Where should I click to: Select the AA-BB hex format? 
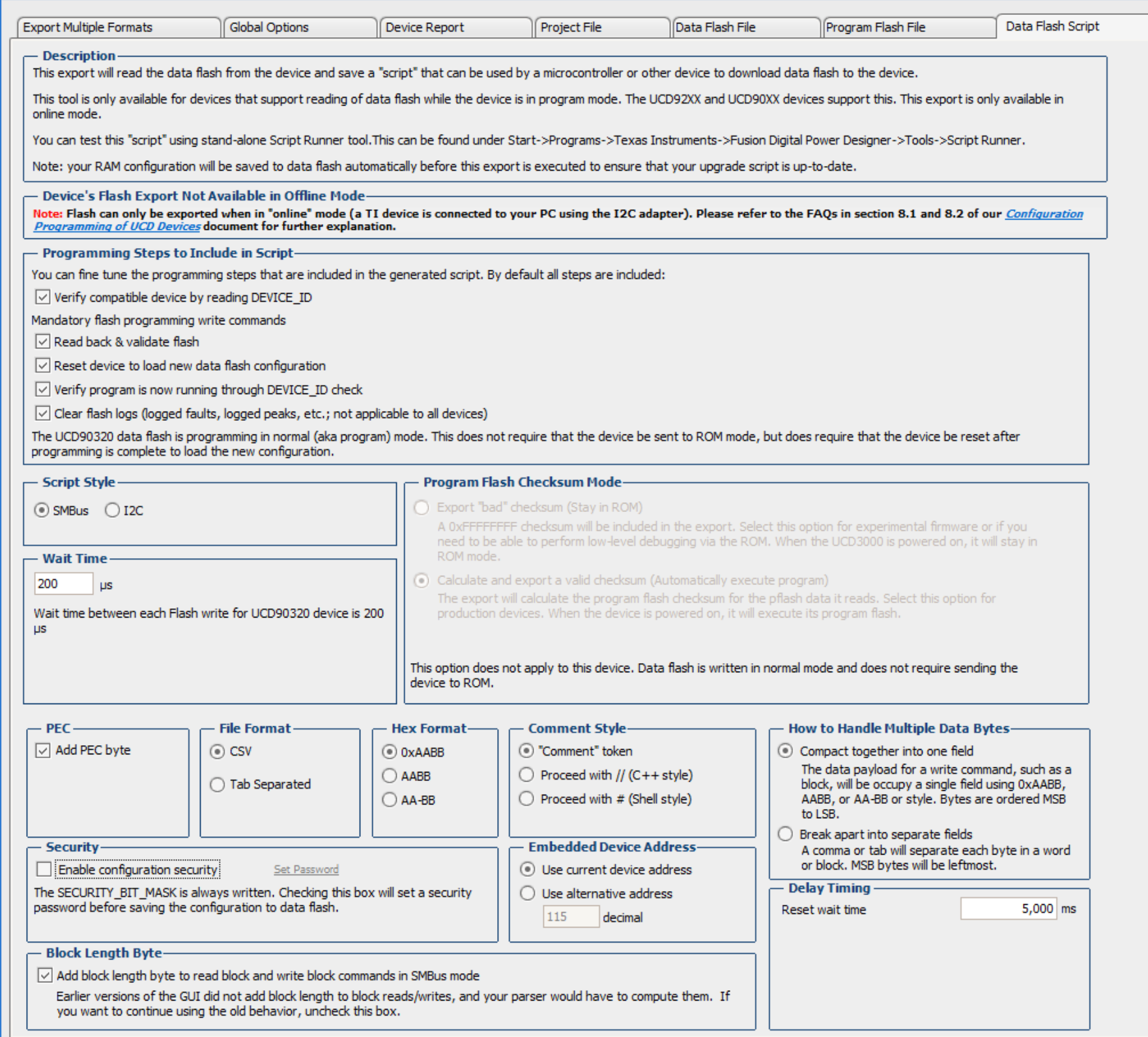pos(390,800)
